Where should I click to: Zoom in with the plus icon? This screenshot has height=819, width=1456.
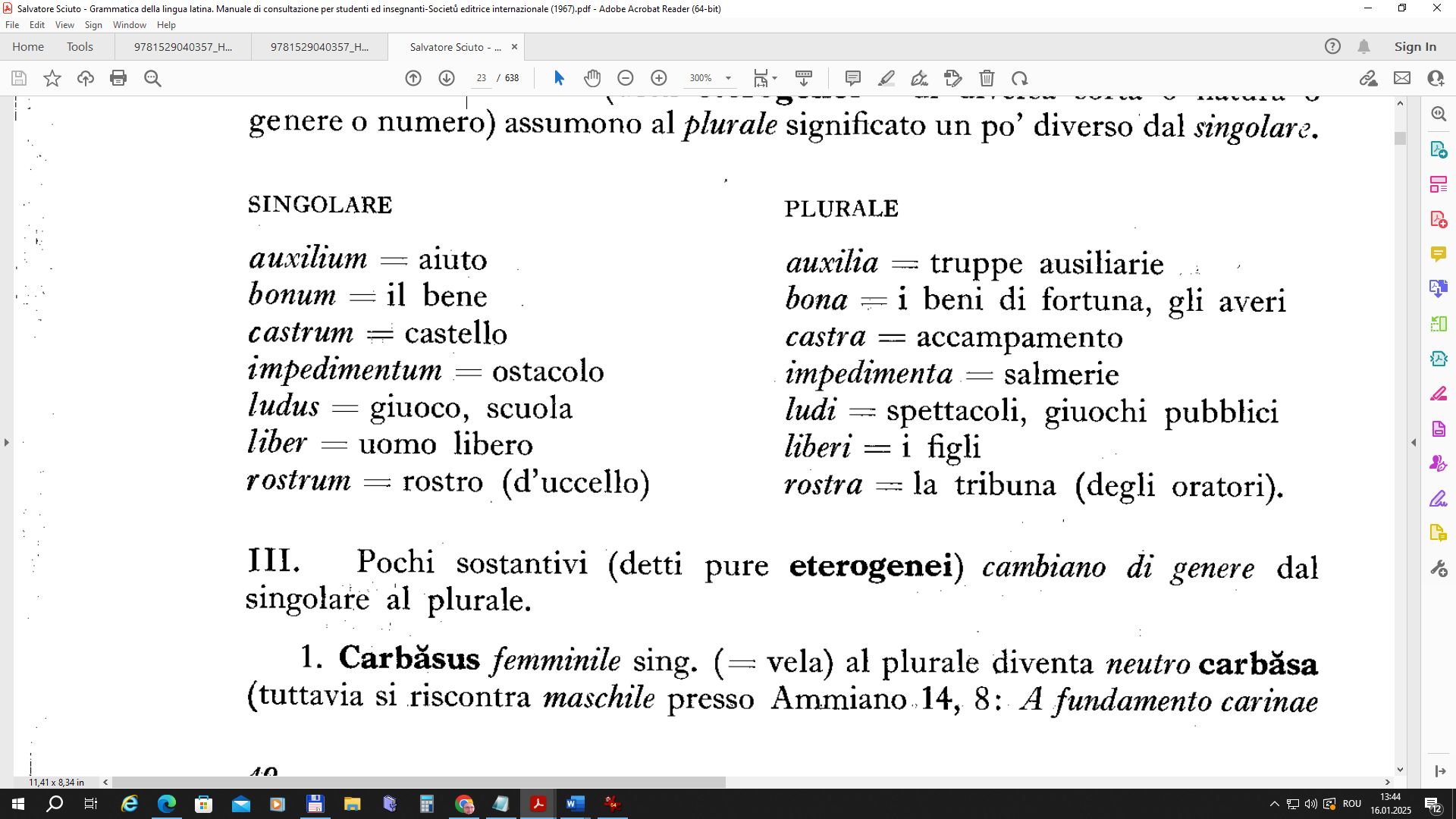[659, 78]
